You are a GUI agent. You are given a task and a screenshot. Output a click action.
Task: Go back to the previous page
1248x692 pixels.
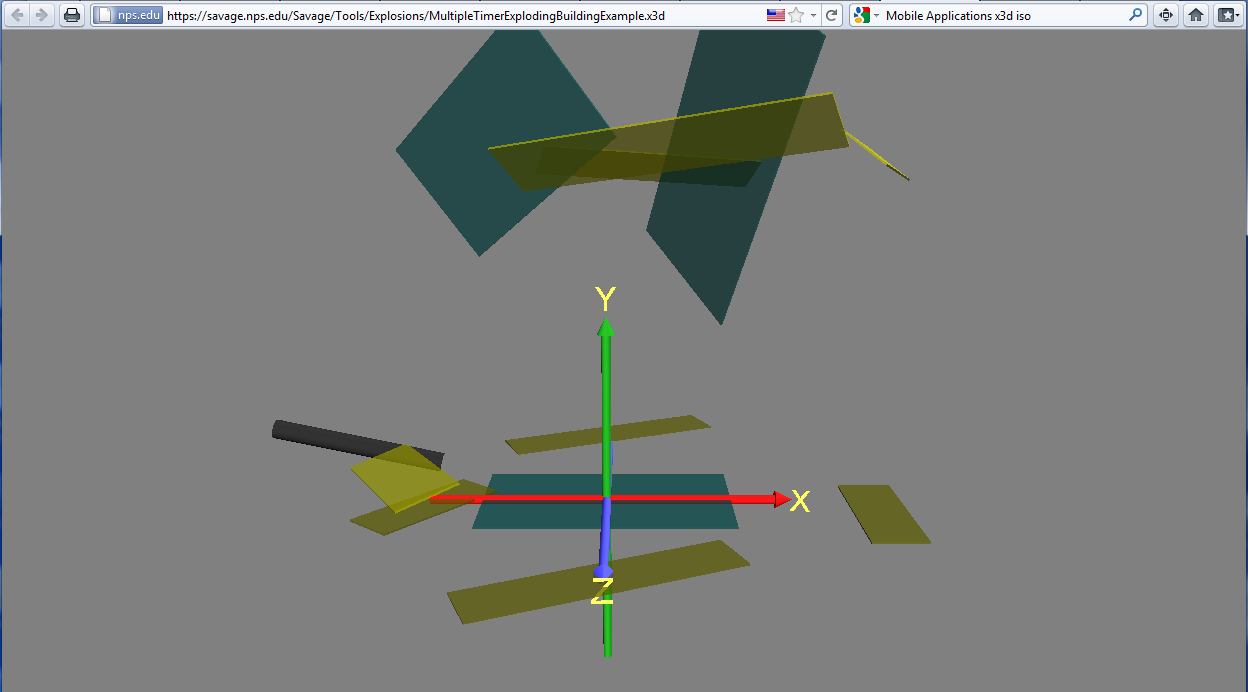[x=17, y=15]
